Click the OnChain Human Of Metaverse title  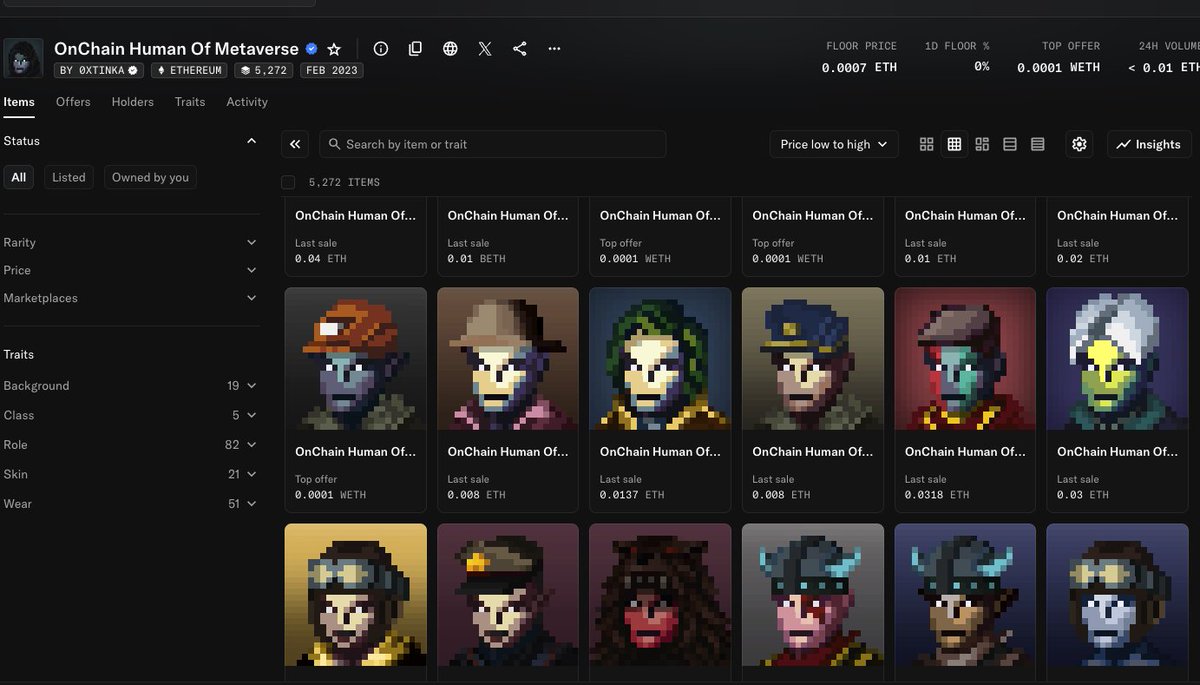[x=176, y=48]
